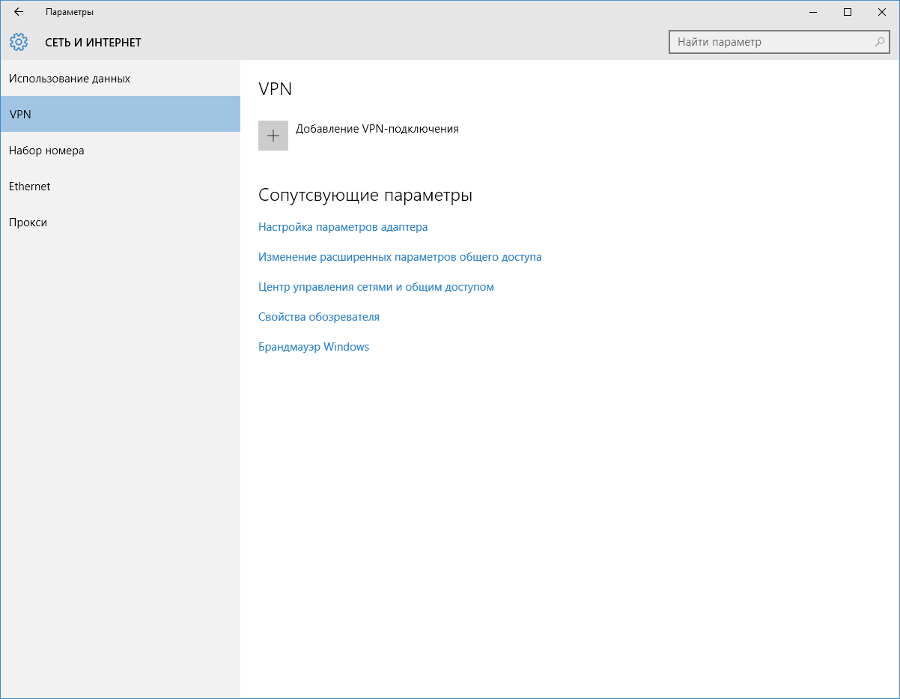The height and width of the screenshot is (699, 900).
Task: Open the Прокси settings section
Action: [120, 222]
